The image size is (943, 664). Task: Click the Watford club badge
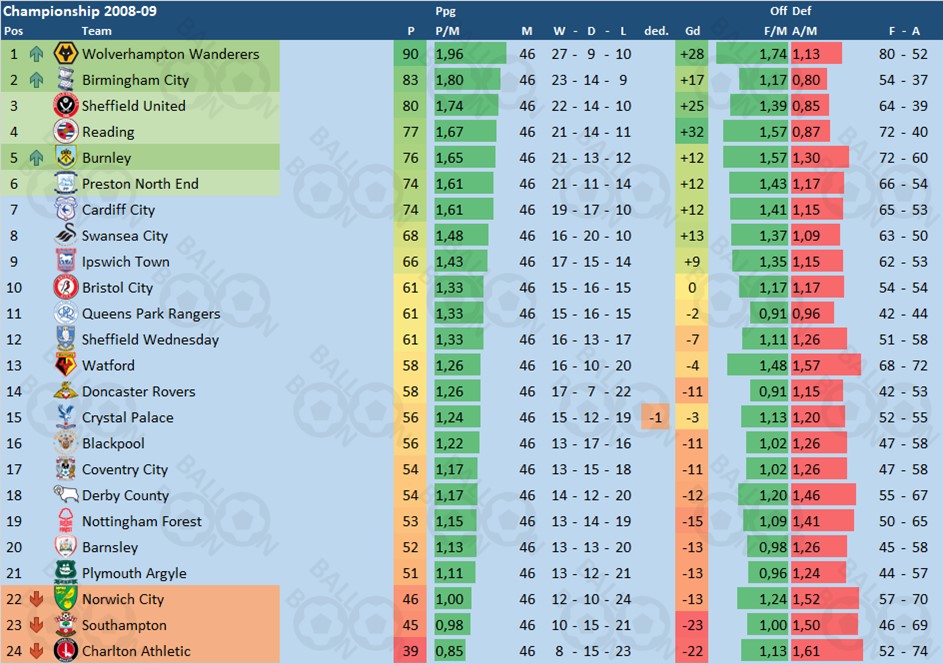(66, 365)
